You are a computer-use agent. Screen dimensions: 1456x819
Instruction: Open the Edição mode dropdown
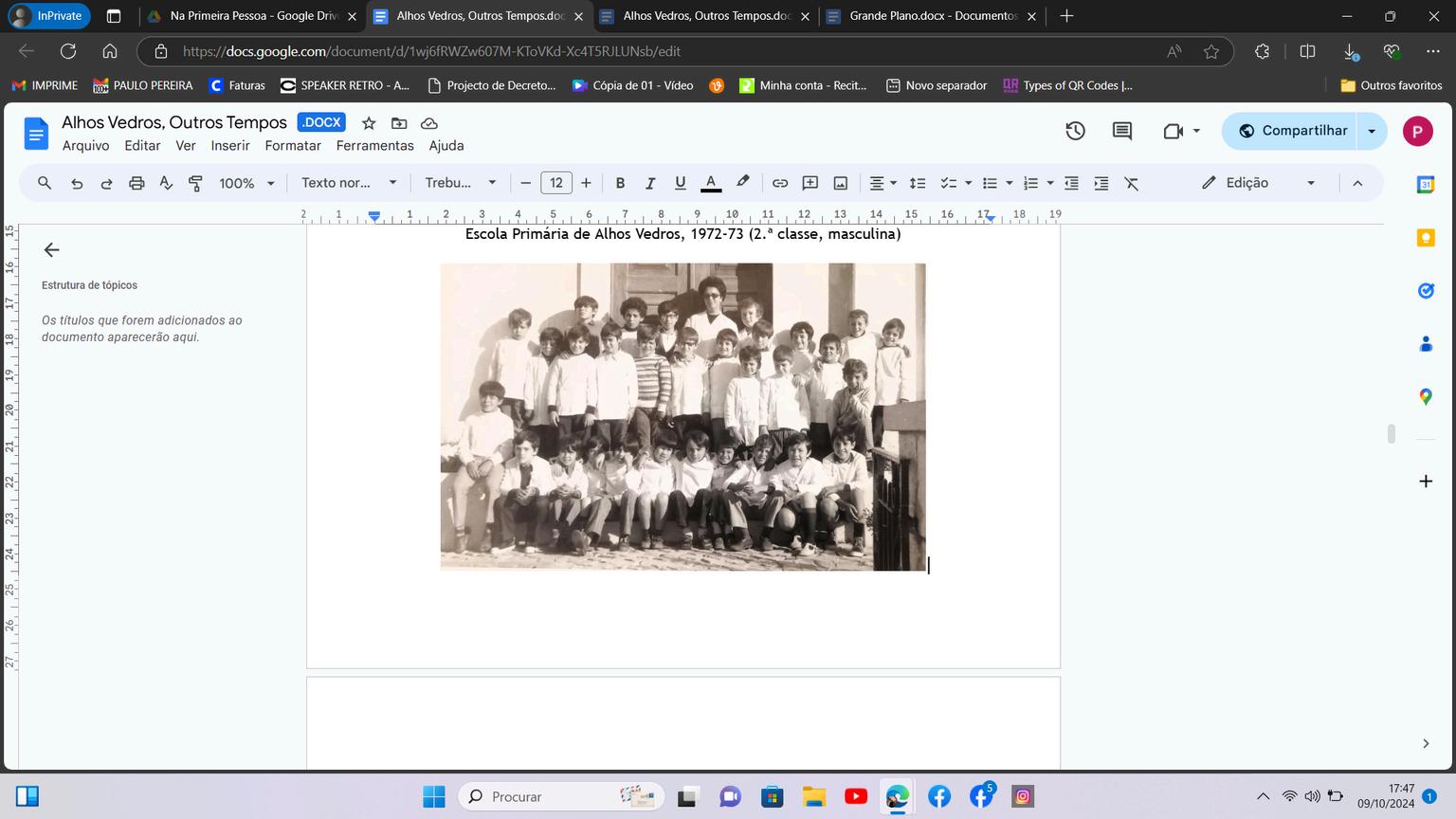pyautogui.click(x=1259, y=183)
